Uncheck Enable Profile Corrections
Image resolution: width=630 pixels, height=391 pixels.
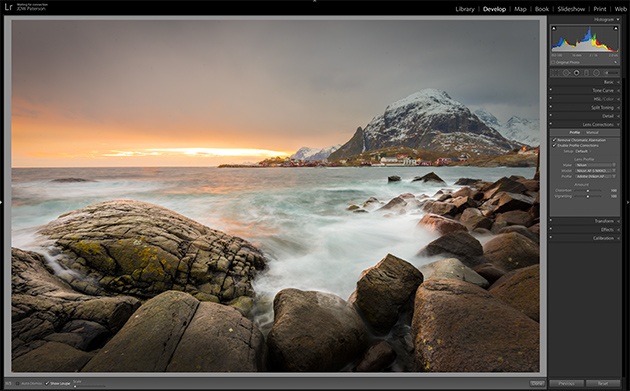pos(554,145)
